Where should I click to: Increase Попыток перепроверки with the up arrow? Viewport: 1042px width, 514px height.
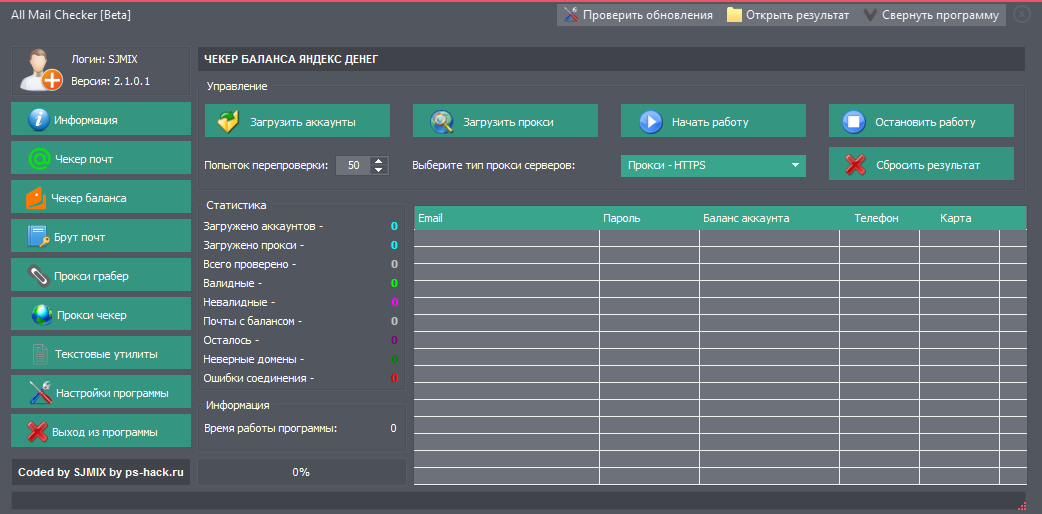tap(378, 161)
